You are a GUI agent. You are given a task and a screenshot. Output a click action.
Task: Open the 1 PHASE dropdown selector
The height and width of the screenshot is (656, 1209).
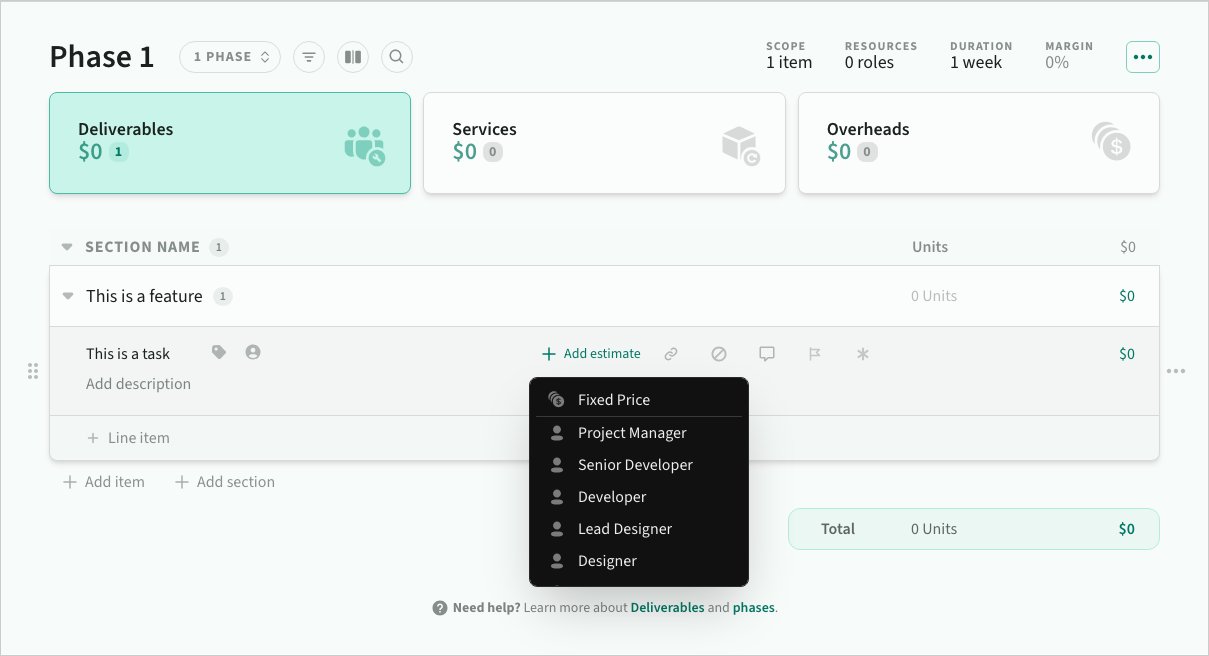coord(230,57)
